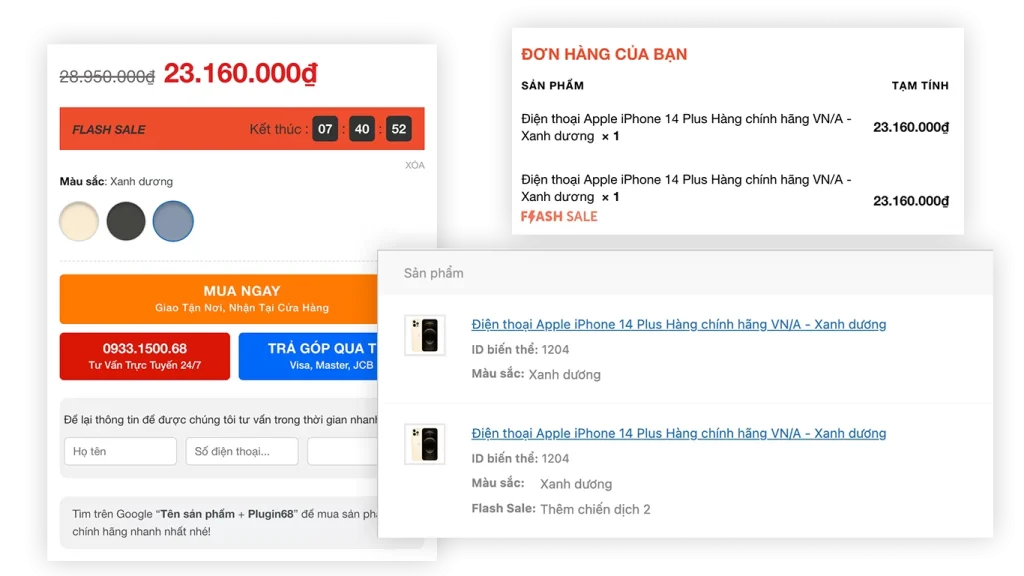Click the countdown hours box showing 07
The height and width of the screenshot is (576, 1024).
pos(325,129)
